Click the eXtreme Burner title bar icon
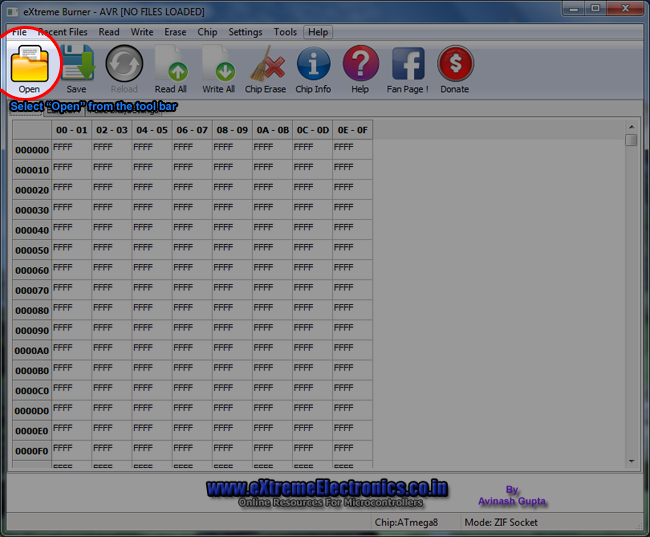The image size is (650, 537). pos(13,12)
